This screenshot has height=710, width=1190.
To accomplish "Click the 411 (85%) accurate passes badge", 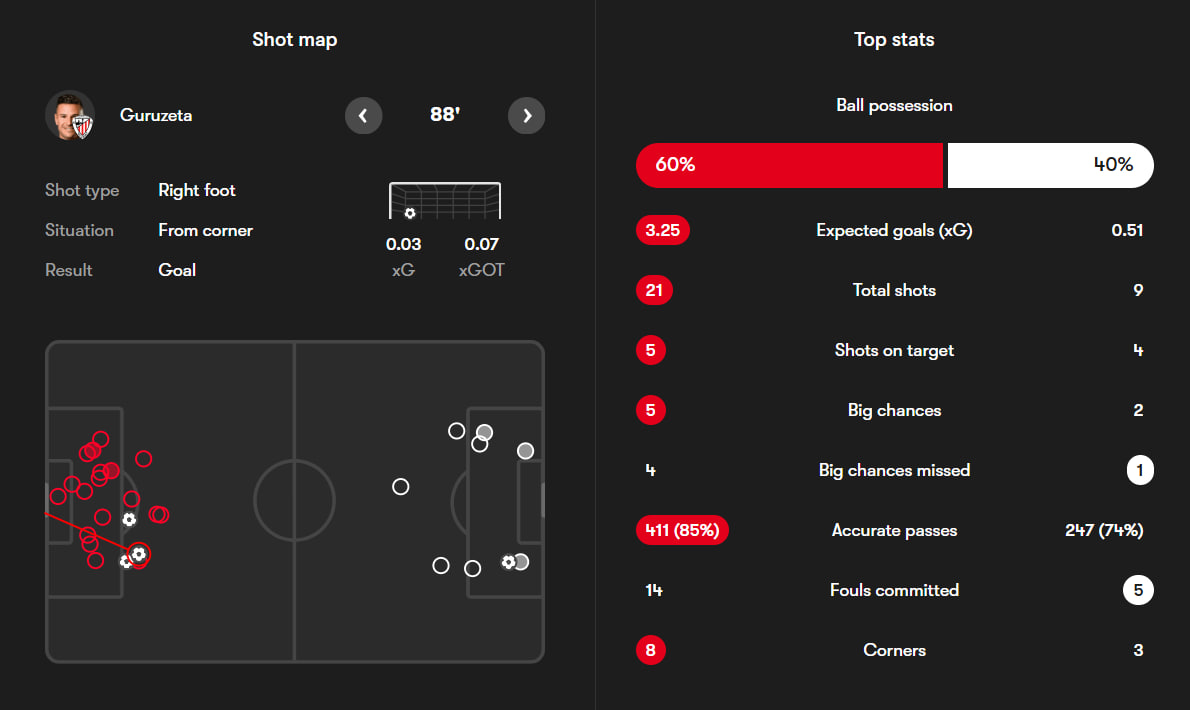I will (x=682, y=530).
